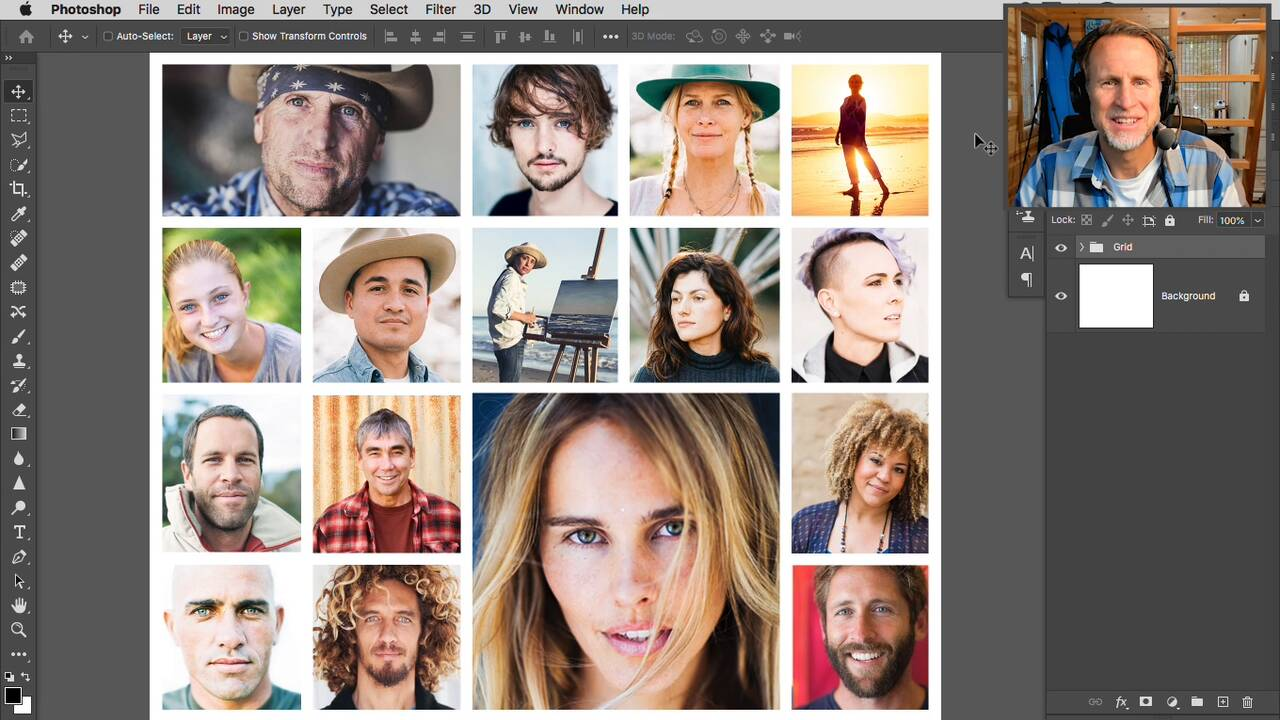Align horizontal centers in the options bar
1280x720 pixels.
[x=415, y=36]
